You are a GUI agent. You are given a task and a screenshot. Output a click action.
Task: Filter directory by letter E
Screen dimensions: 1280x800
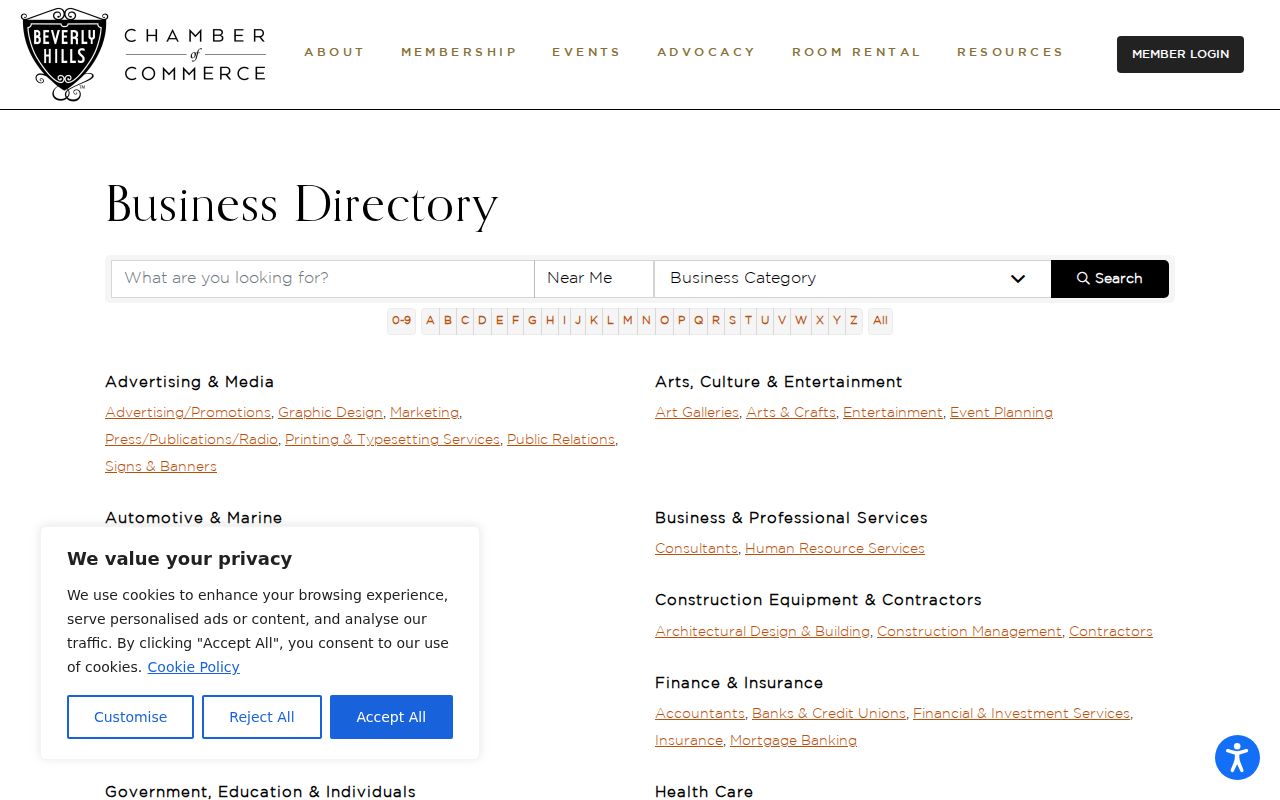499,321
